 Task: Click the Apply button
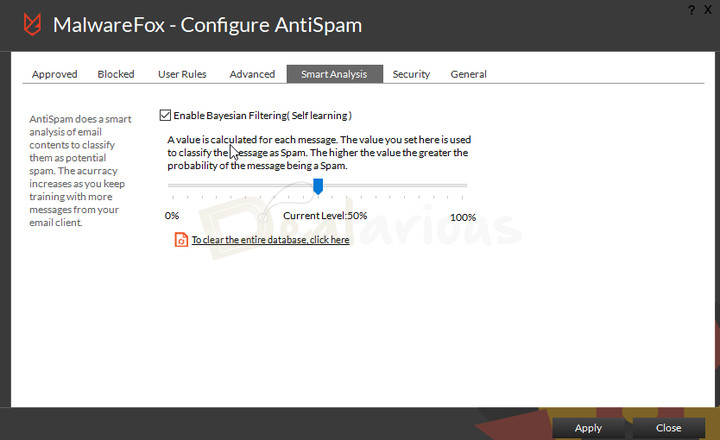588,428
